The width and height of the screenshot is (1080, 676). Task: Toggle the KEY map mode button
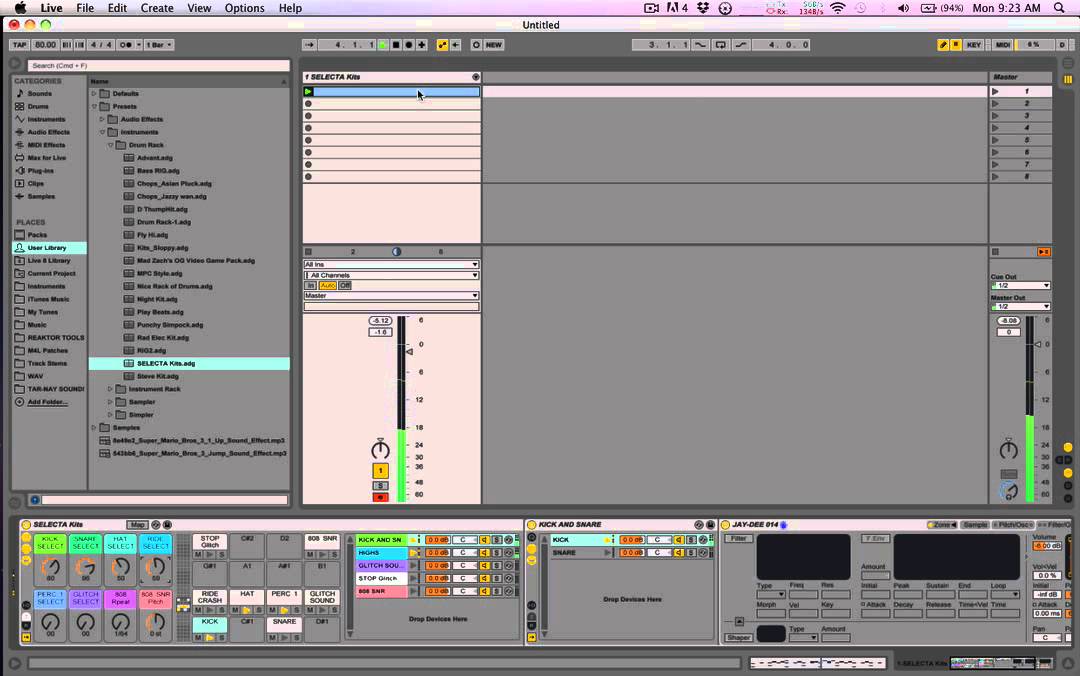tap(973, 45)
